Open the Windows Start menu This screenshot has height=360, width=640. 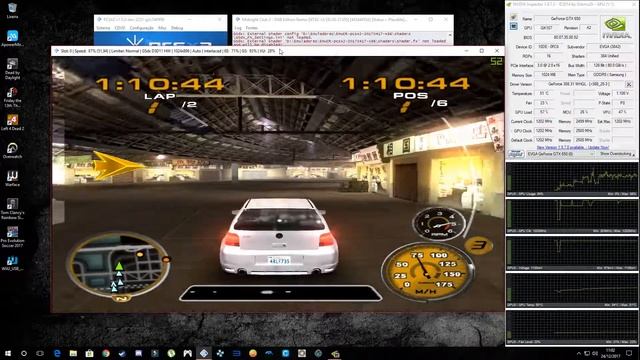pos(8,353)
